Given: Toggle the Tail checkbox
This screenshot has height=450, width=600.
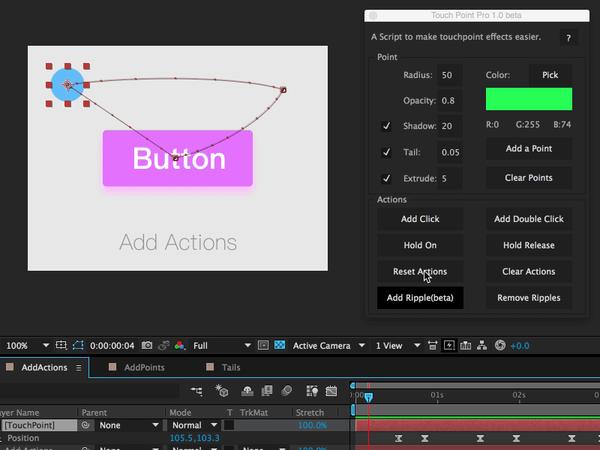Looking at the screenshot, I should (x=386, y=152).
